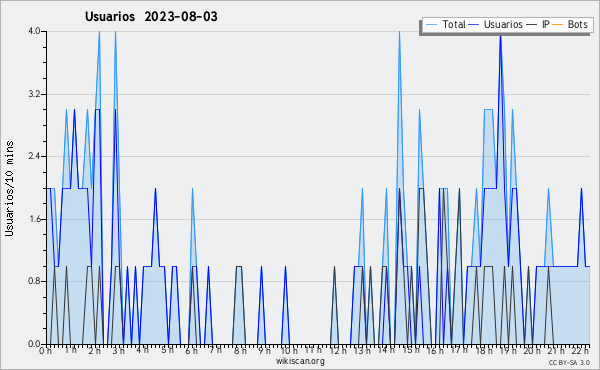Click the chart title 'Usuarios 2023-08-03'
The image size is (600, 370).
point(151,16)
